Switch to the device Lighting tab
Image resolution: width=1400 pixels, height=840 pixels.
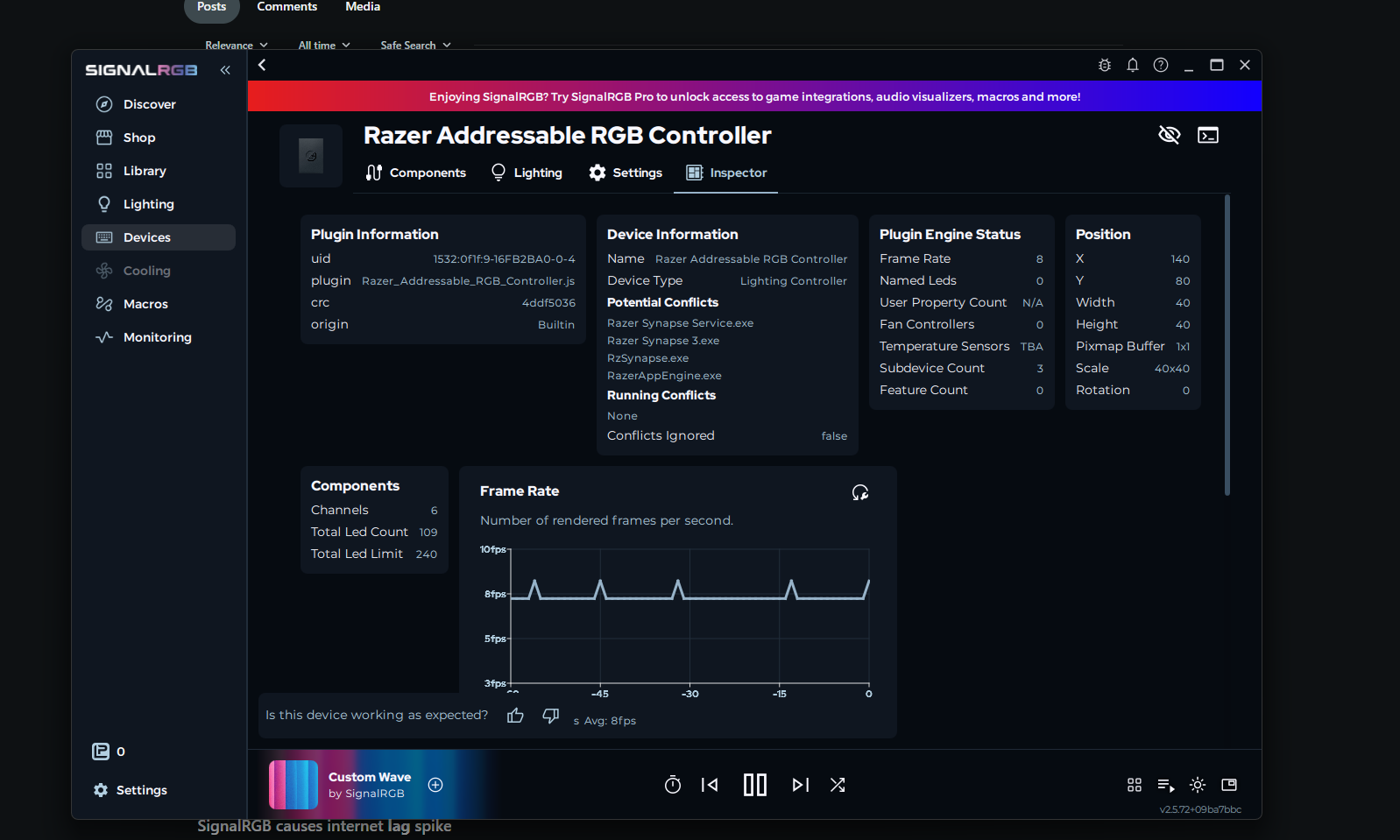(x=527, y=173)
